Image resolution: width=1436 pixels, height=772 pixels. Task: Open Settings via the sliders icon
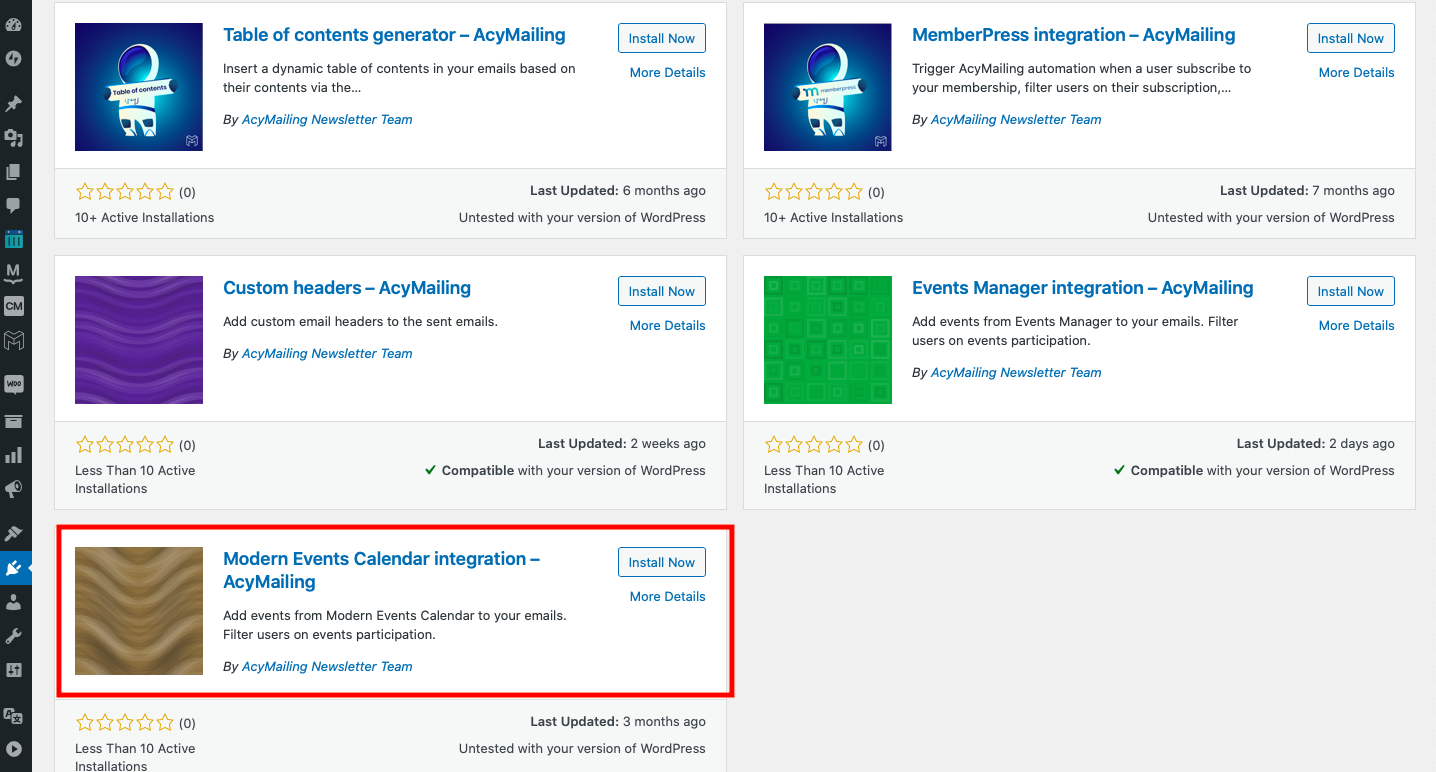click(14, 670)
